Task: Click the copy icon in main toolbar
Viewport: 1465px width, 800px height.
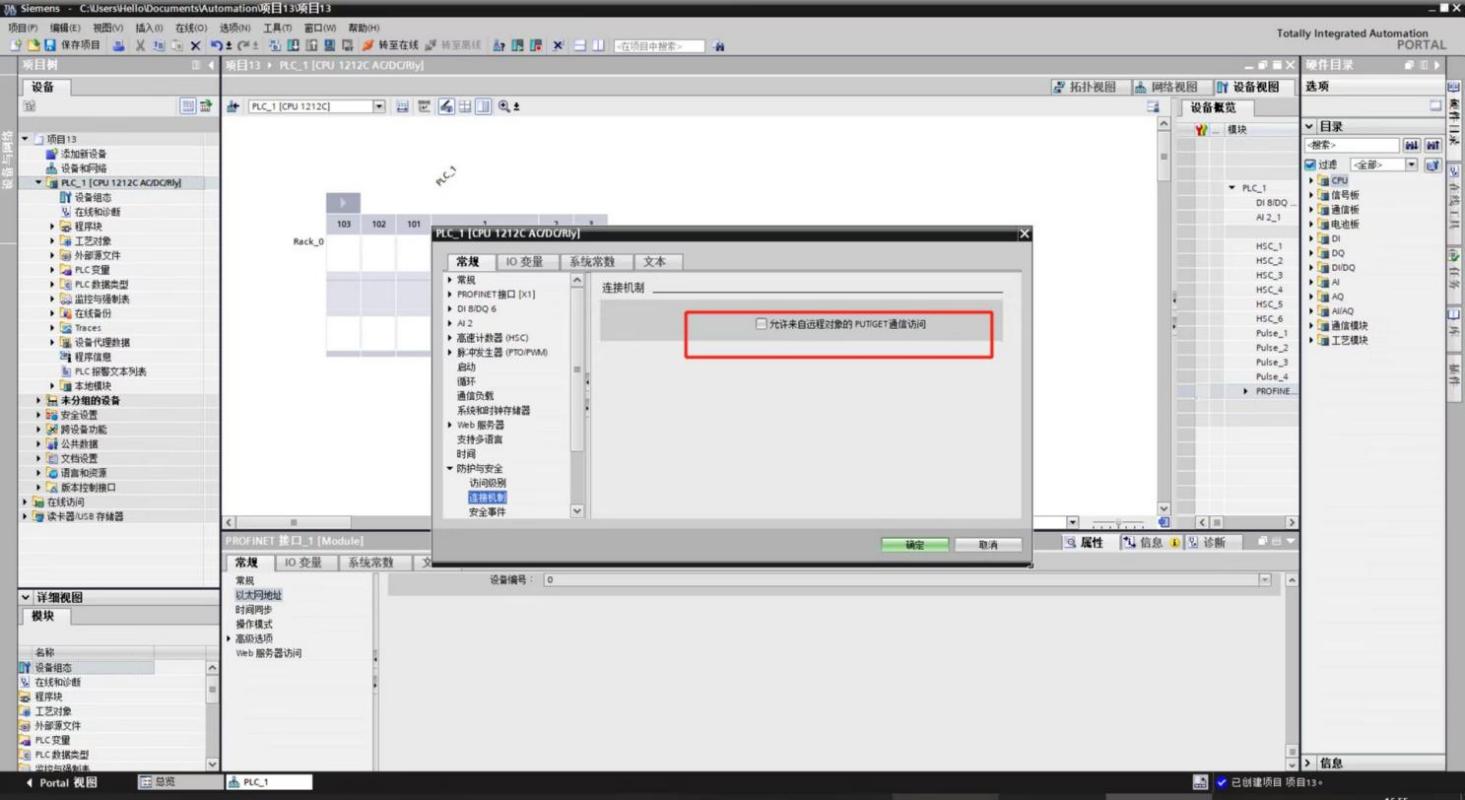Action: [159, 45]
